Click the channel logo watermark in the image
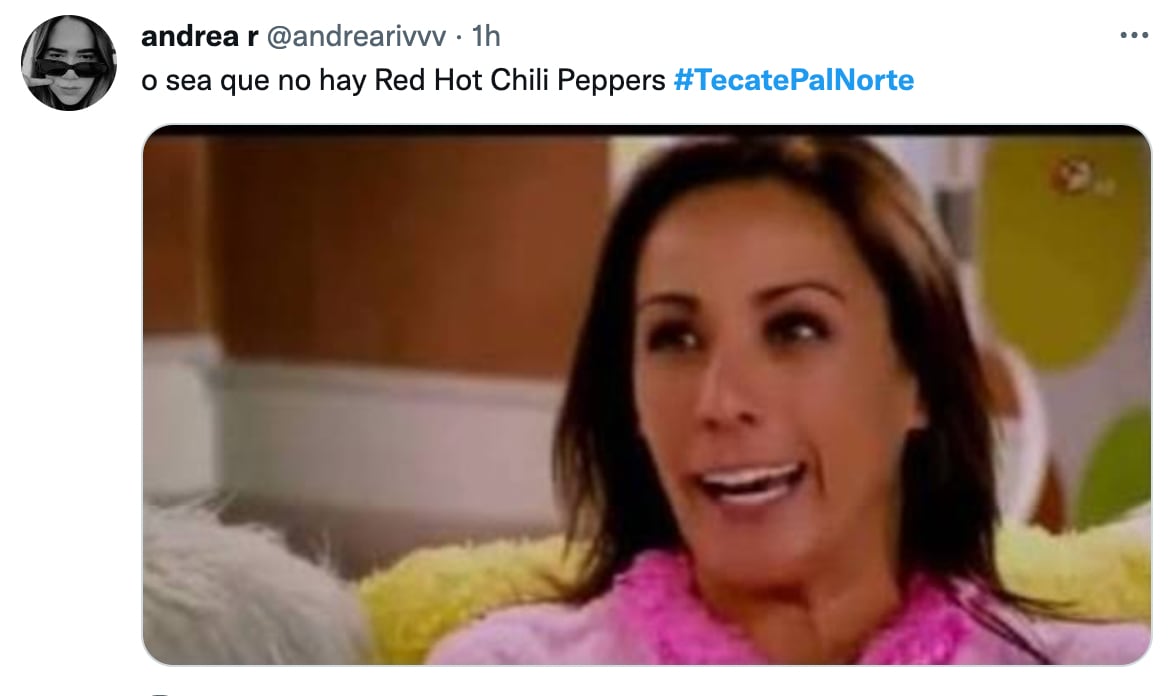Image resolution: width=1176 pixels, height=696 pixels. click(1082, 178)
